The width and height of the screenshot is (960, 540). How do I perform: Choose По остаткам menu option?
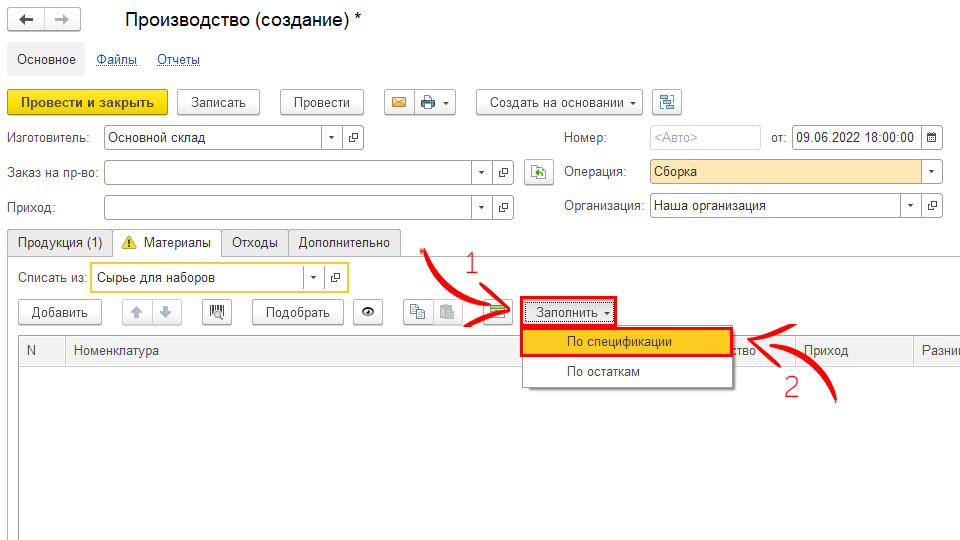(603, 372)
